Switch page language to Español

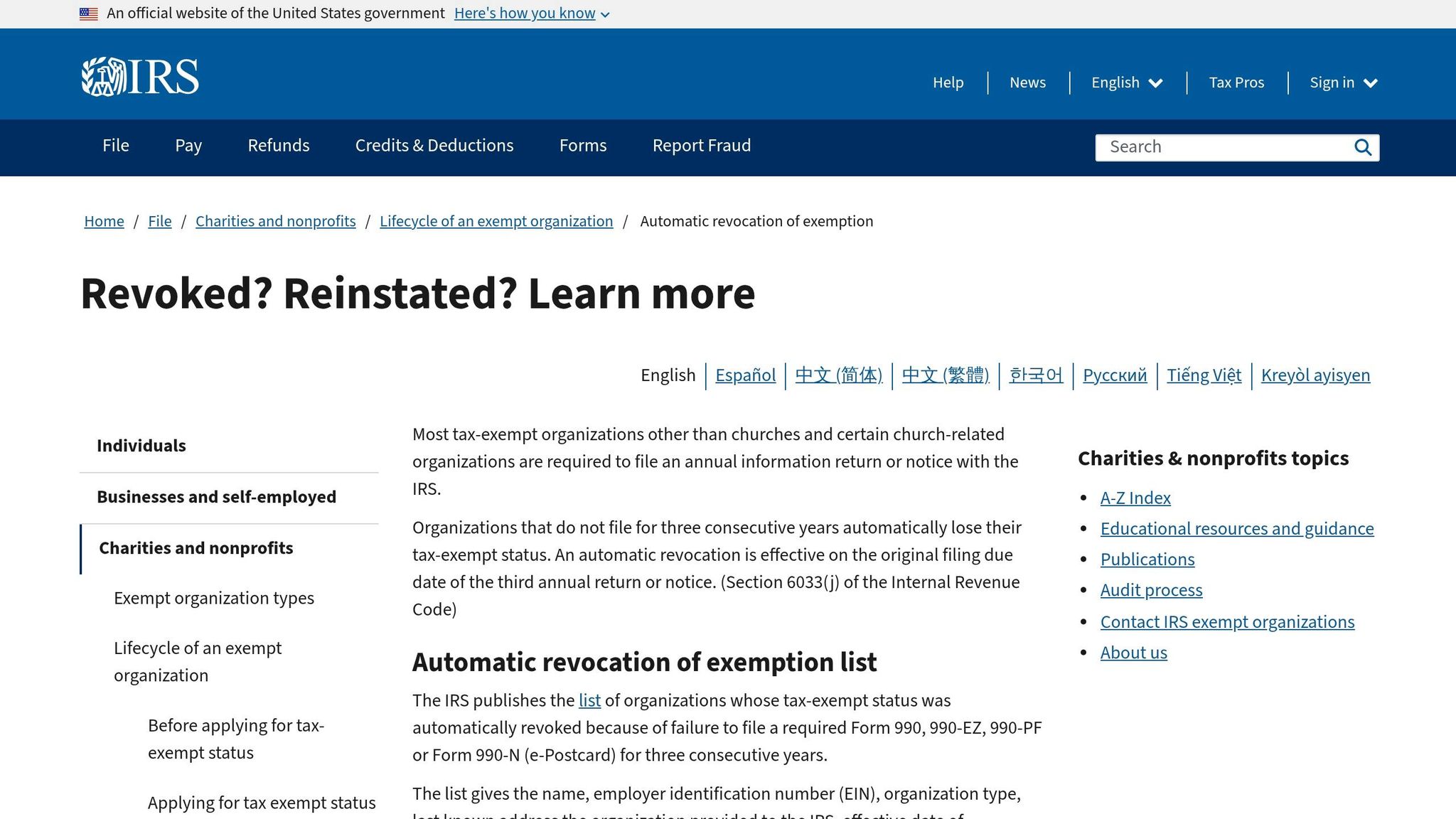click(x=745, y=375)
